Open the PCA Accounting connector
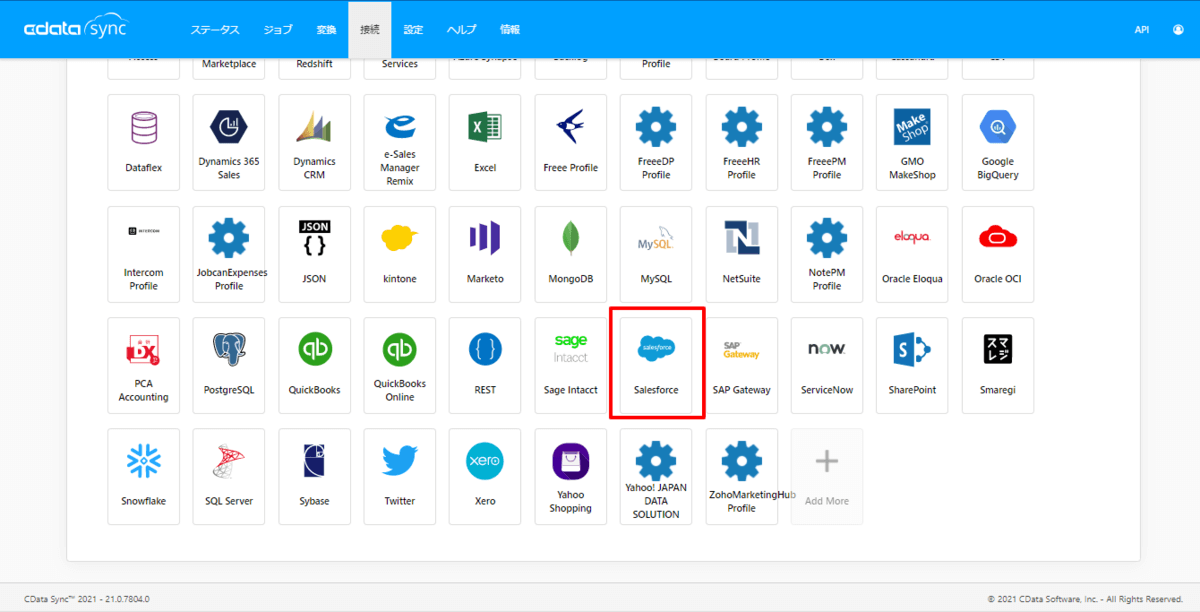 144,365
